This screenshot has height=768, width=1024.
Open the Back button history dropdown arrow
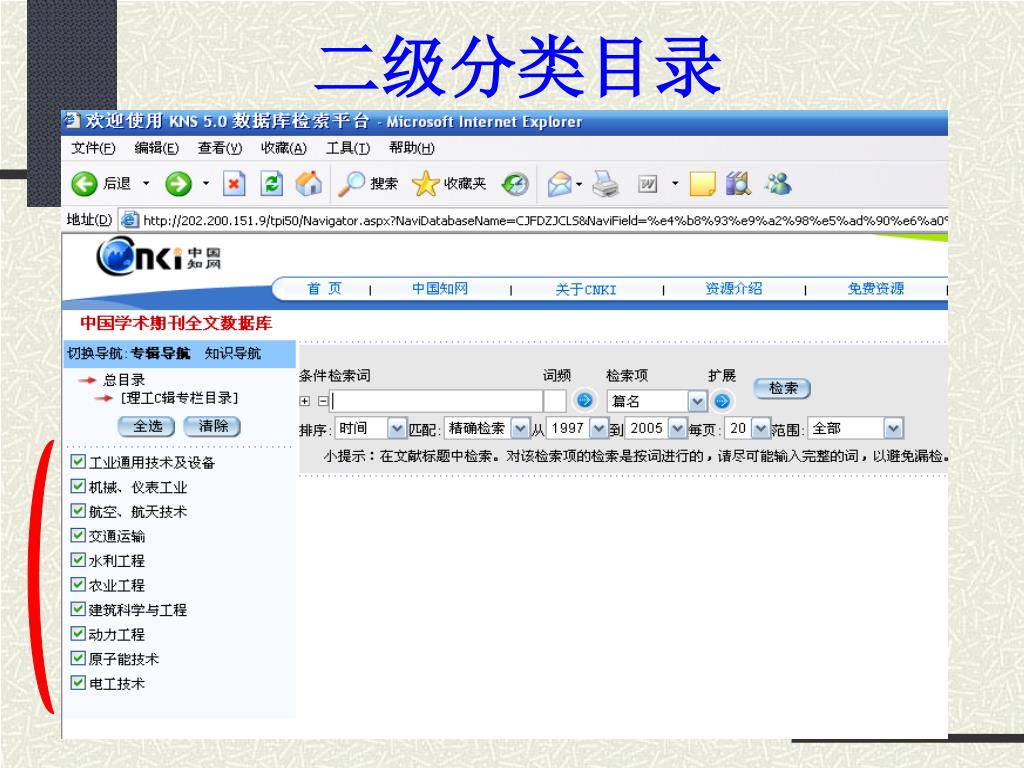(146, 184)
